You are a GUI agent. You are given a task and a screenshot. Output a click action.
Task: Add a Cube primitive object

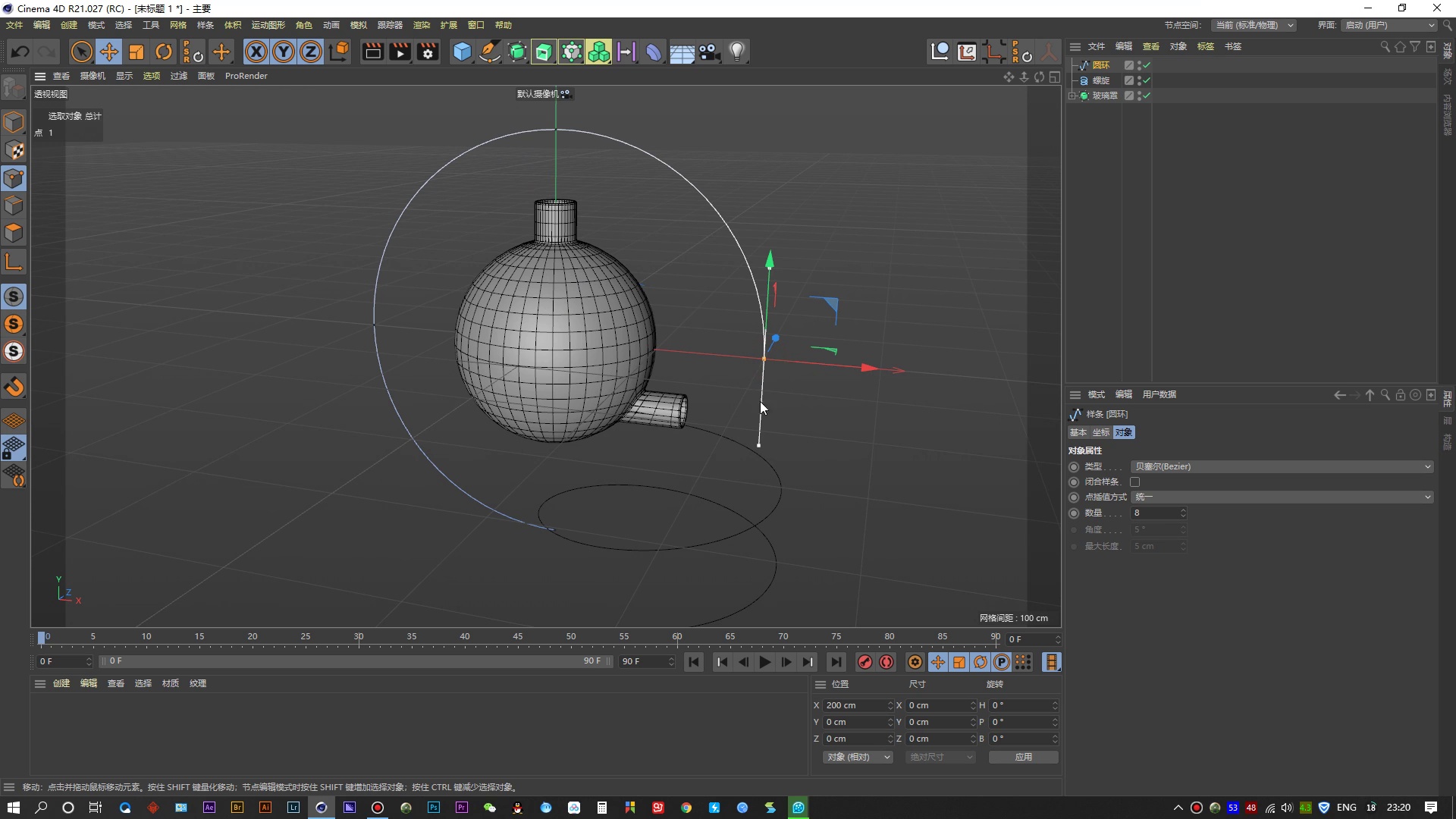(x=462, y=52)
